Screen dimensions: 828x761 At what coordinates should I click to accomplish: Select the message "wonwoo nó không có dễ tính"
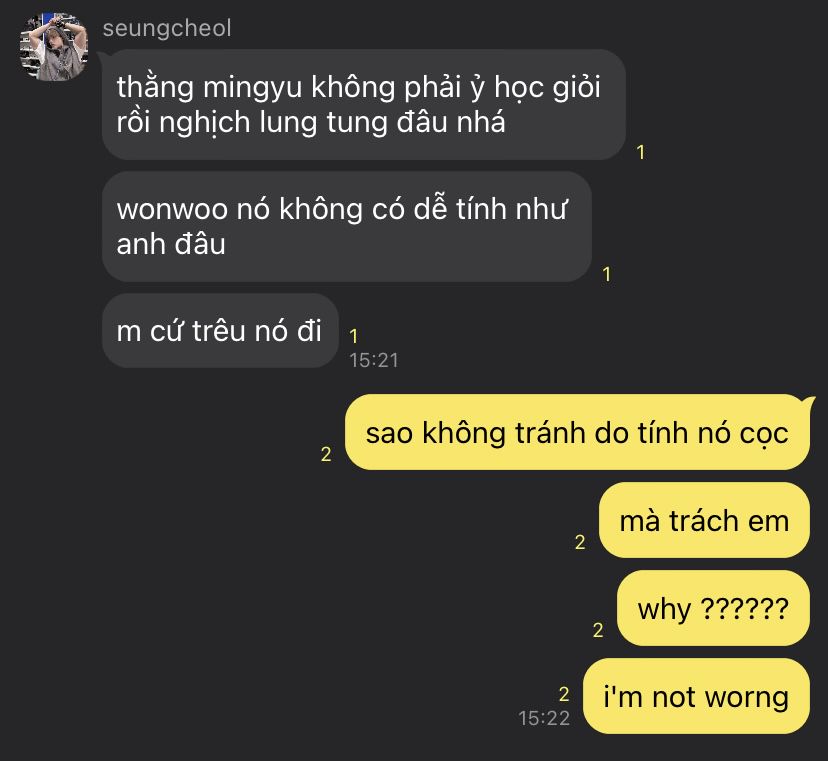tap(346, 227)
